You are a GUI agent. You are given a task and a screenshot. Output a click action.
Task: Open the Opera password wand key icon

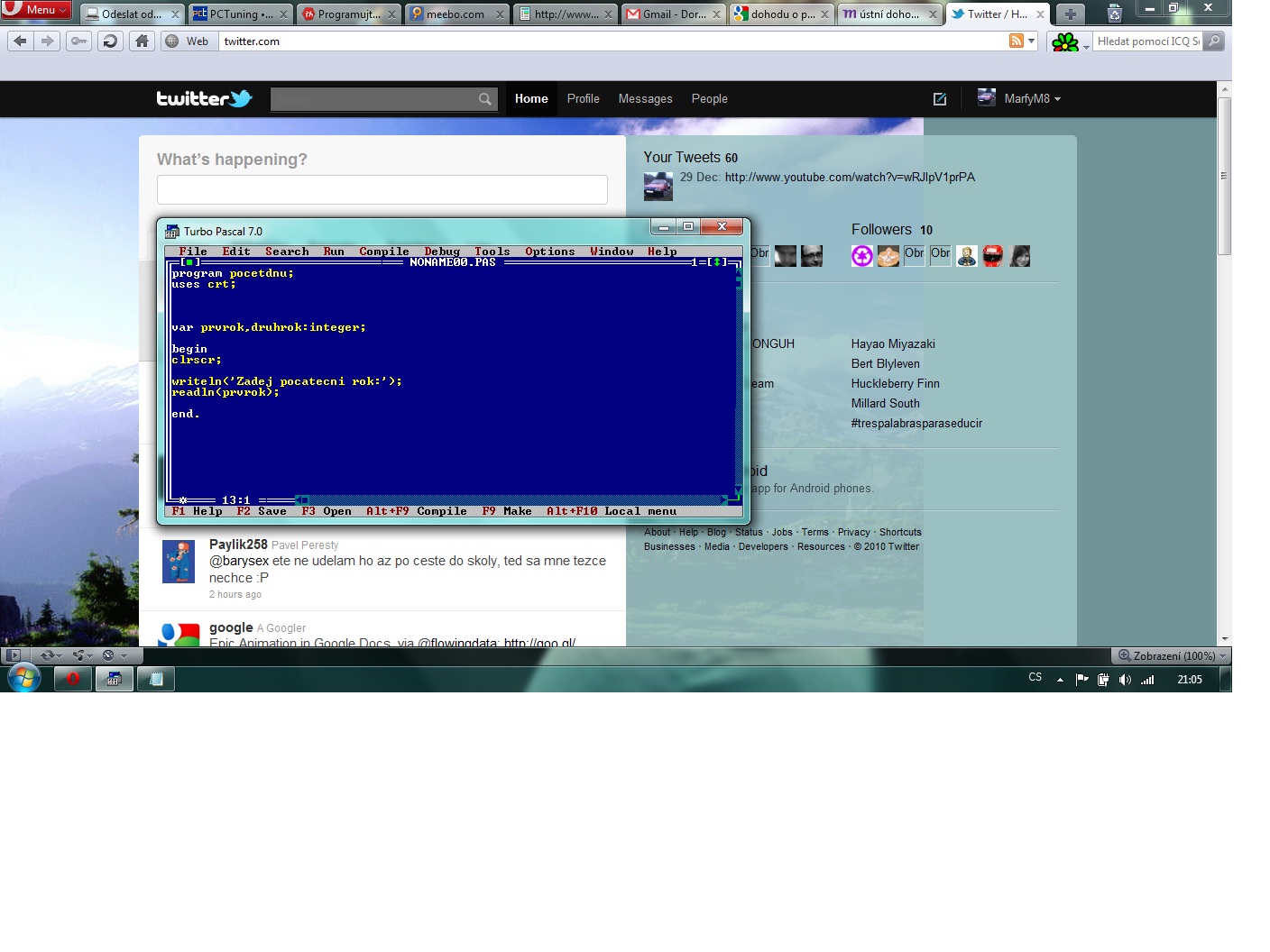click(x=79, y=41)
